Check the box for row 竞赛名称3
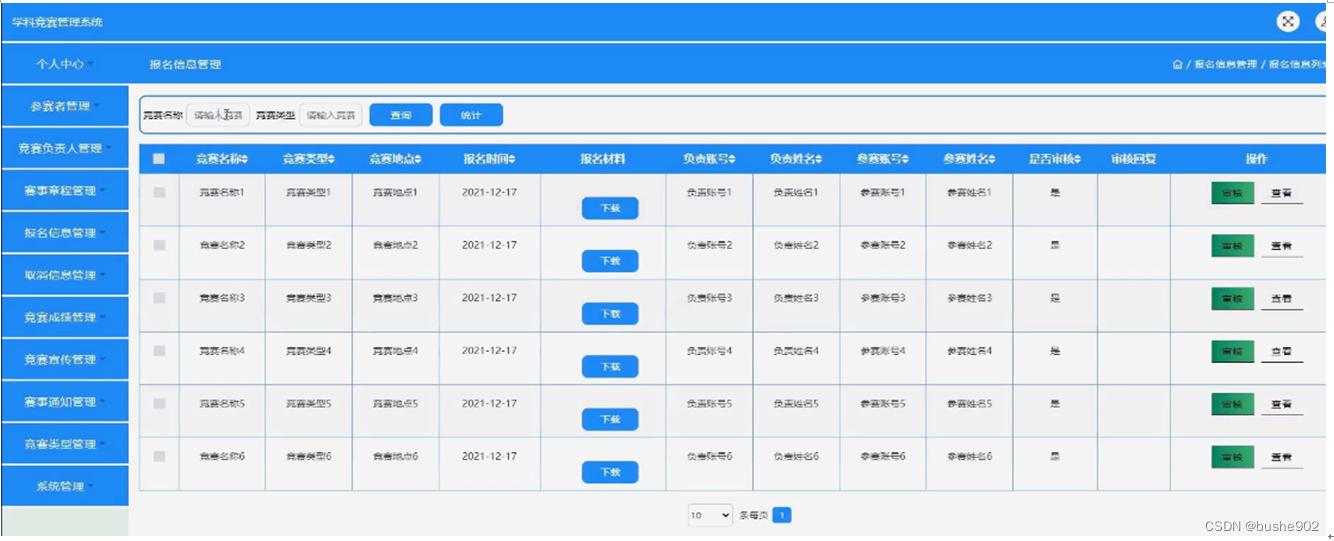This screenshot has width=1334, height=541. coord(159,298)
